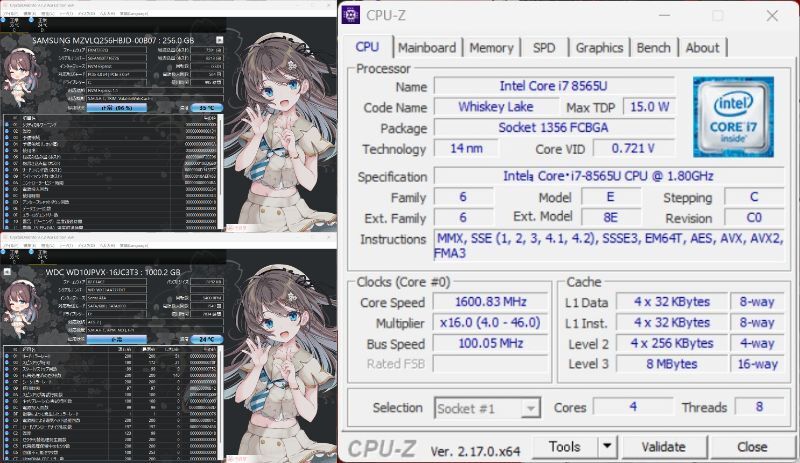800x463 pixels.
Task: Click the previous-disk arrow beside the WDC title
Action: coord(7,273)
